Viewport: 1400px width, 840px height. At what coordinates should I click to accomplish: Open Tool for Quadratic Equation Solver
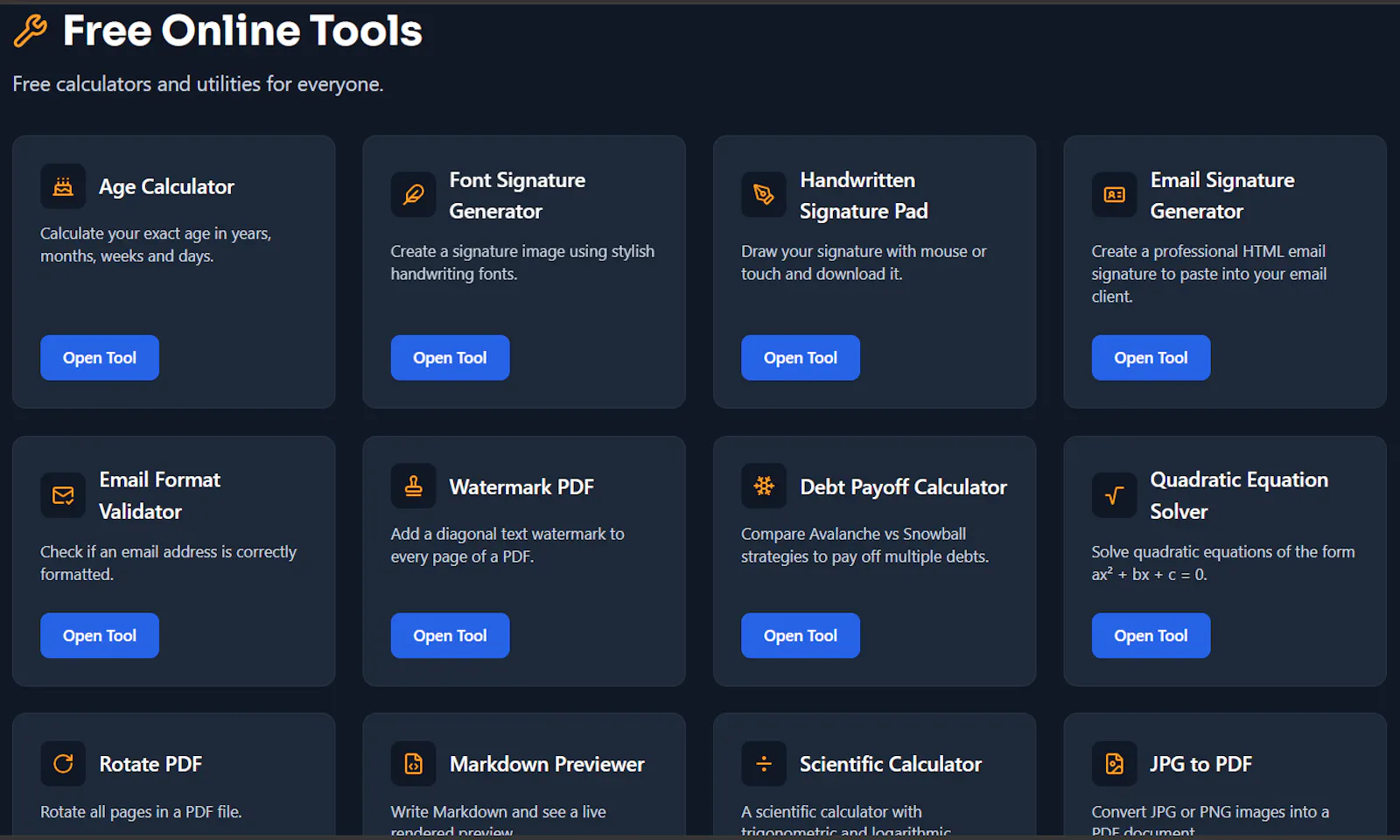[1151, 635]
